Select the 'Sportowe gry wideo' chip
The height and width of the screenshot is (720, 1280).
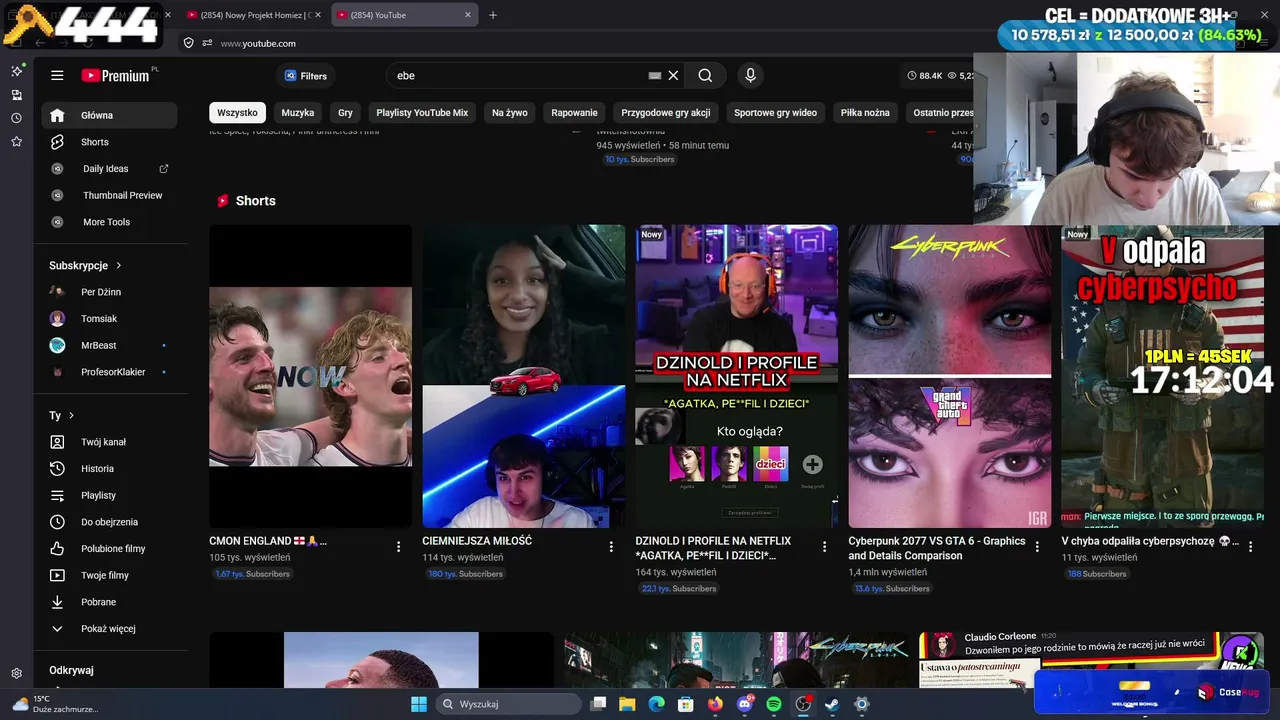[776, 113]
